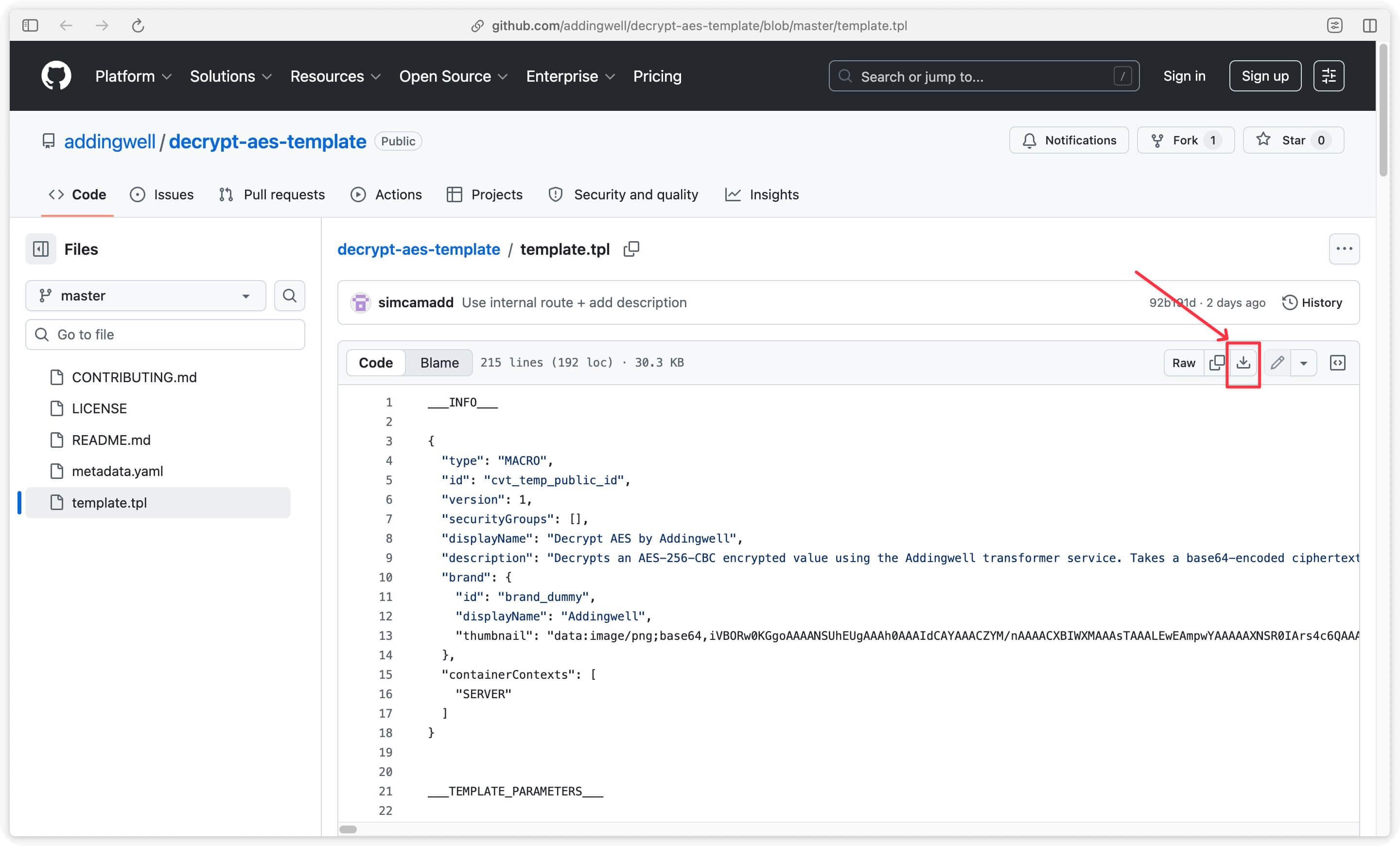Viewport: 1400px width, 846px height.
Task: Focus the 'Go to file' field
Action: (165, 334)
